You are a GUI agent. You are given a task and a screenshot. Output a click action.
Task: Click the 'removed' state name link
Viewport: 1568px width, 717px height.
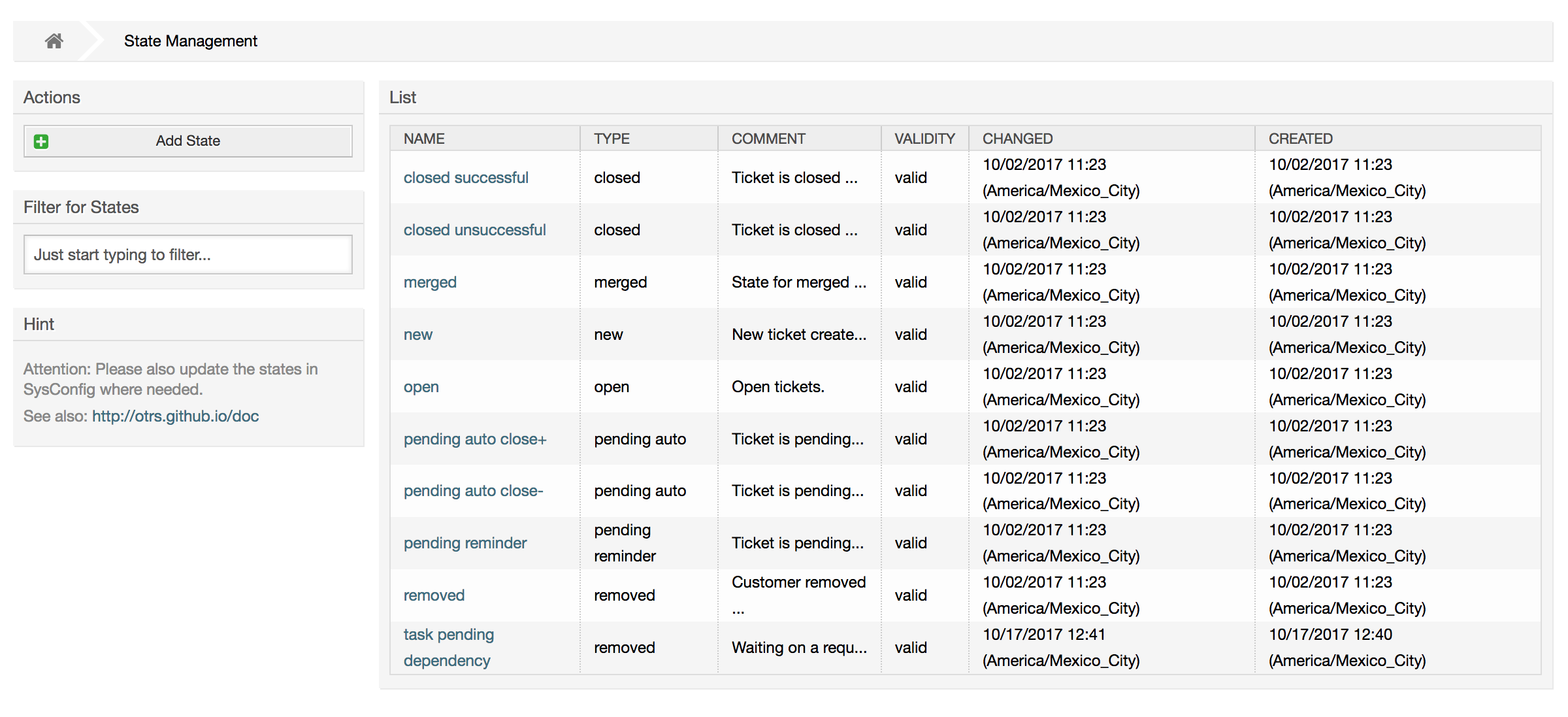click(434, 595)
